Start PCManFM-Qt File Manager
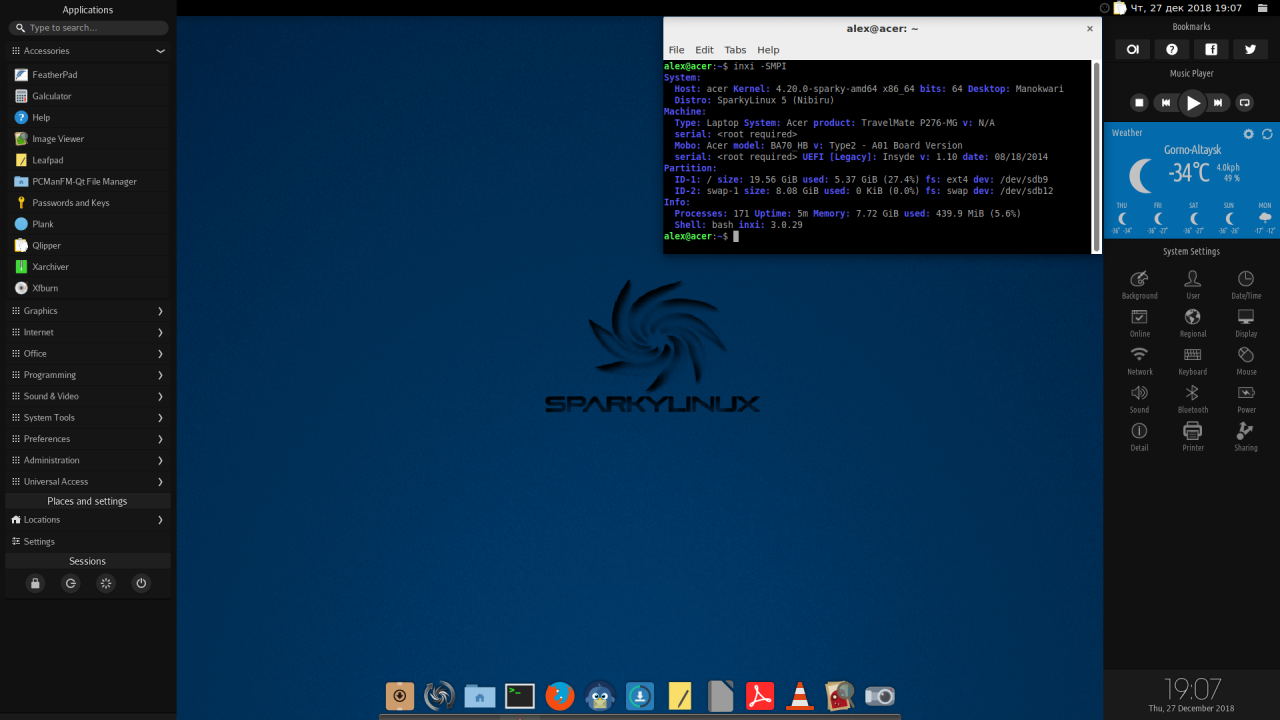This screenshot has width=1280, height=720. pyautogui.click(x=88, y=181)
